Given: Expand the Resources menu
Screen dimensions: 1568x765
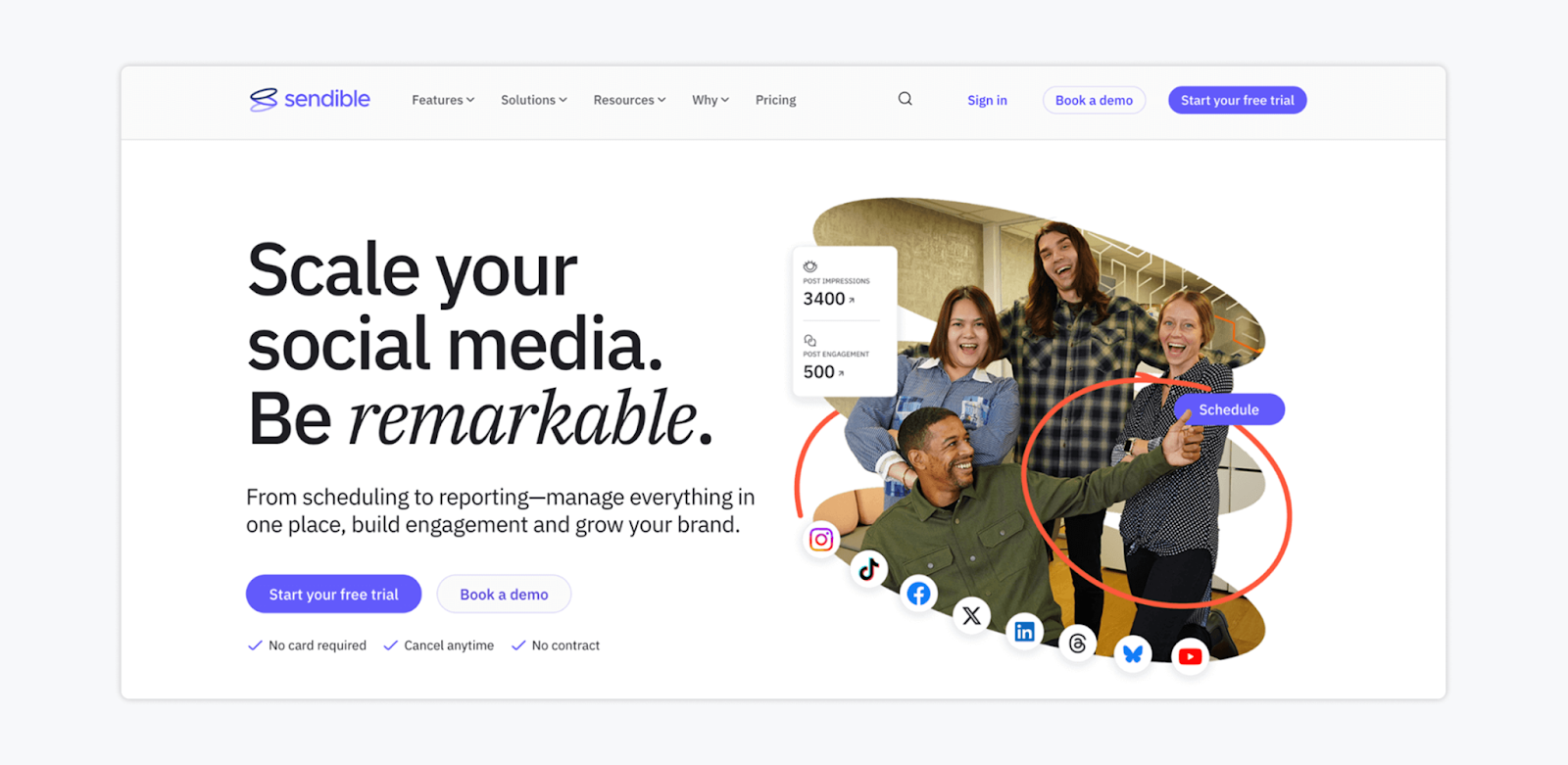Looking at the screenshot, I should coord(629,100).
